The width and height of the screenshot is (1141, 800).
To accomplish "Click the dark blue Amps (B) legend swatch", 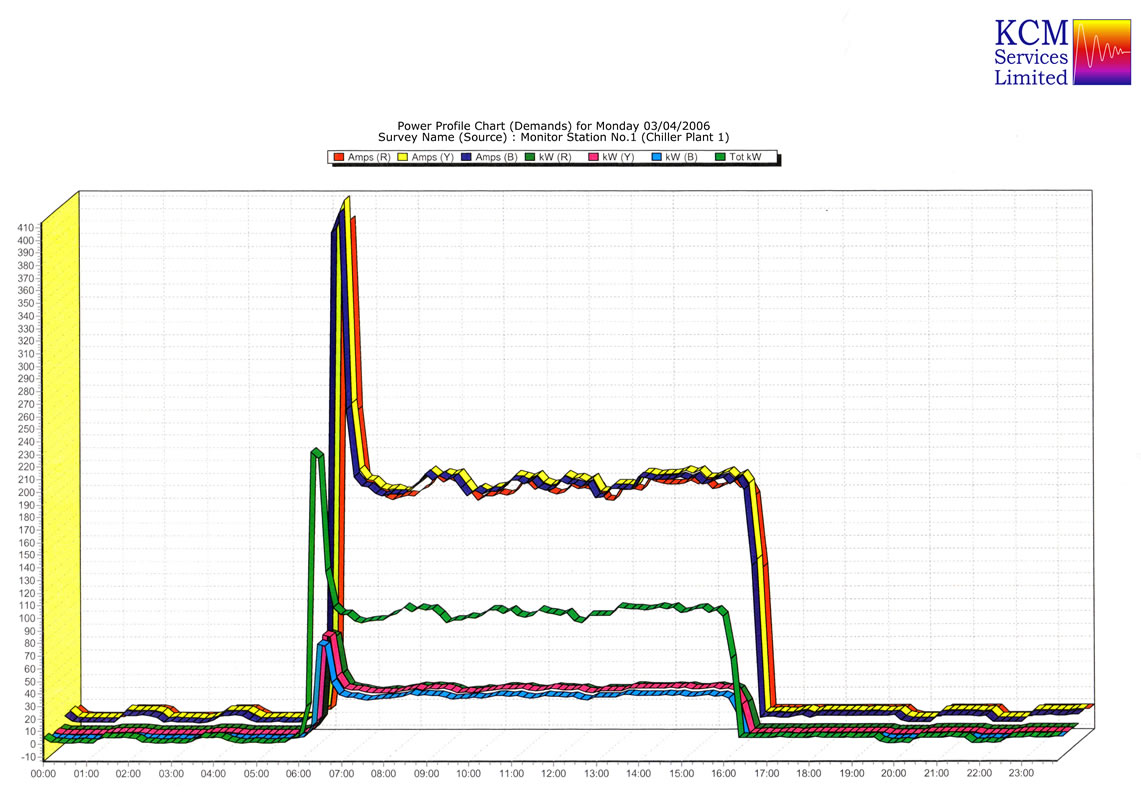I will tap(466, 157).
